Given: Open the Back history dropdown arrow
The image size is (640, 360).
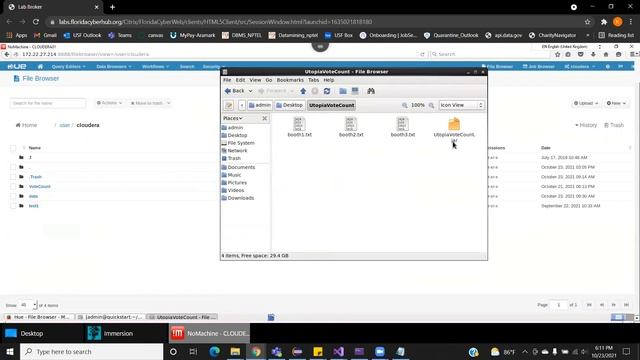Looking at the screenshot, I should pos(250,91).
